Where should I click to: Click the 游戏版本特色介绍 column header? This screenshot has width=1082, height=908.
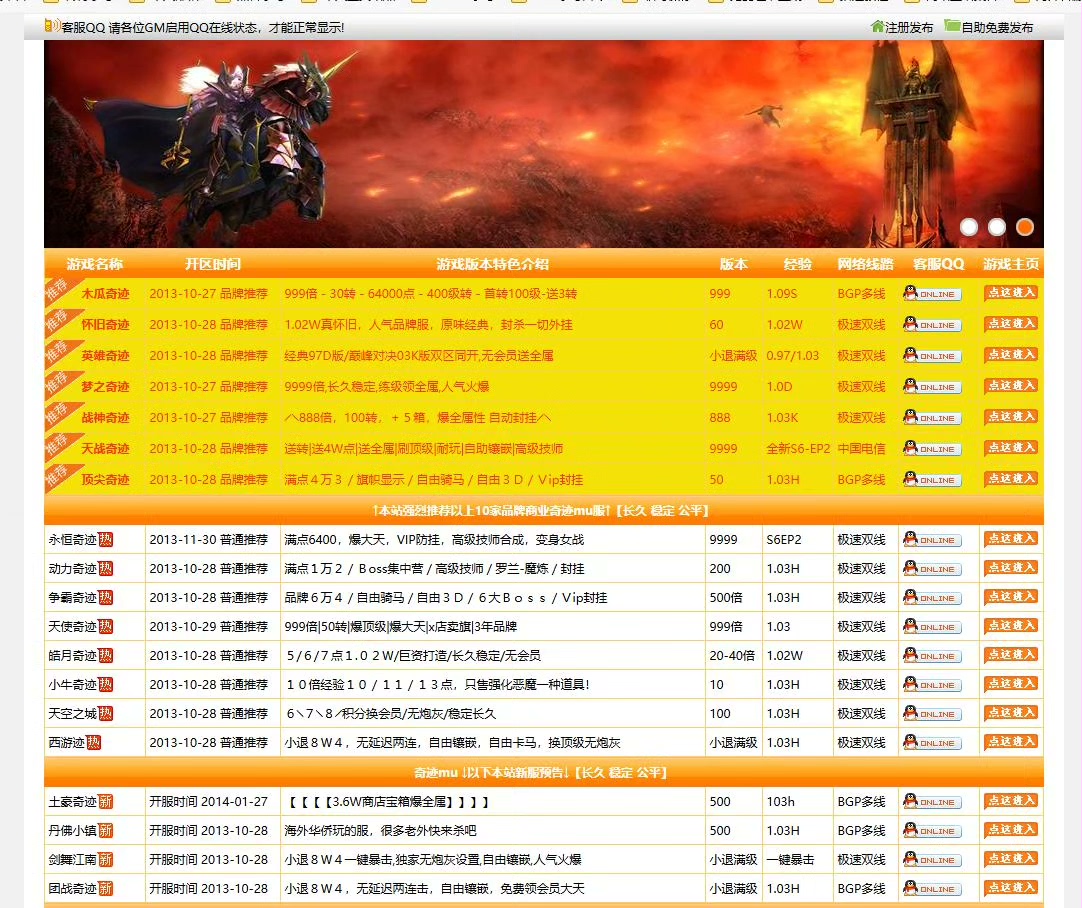coord(493,264)
